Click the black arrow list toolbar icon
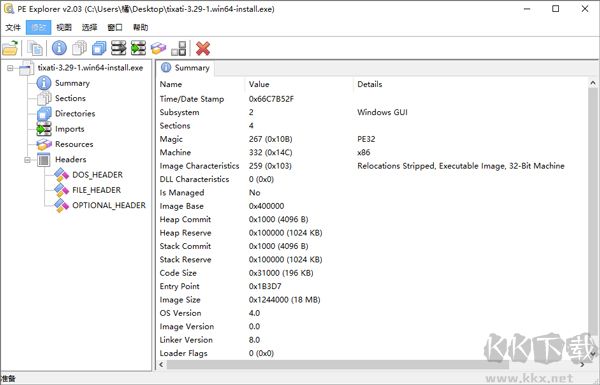 pyautogui.click(x=119, y=48)
